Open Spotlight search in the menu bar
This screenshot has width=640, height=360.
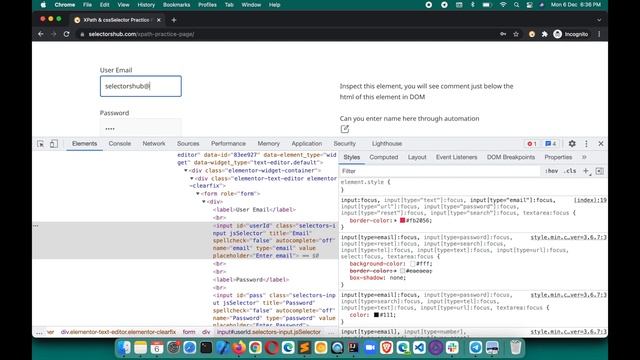tap(516, 5)
